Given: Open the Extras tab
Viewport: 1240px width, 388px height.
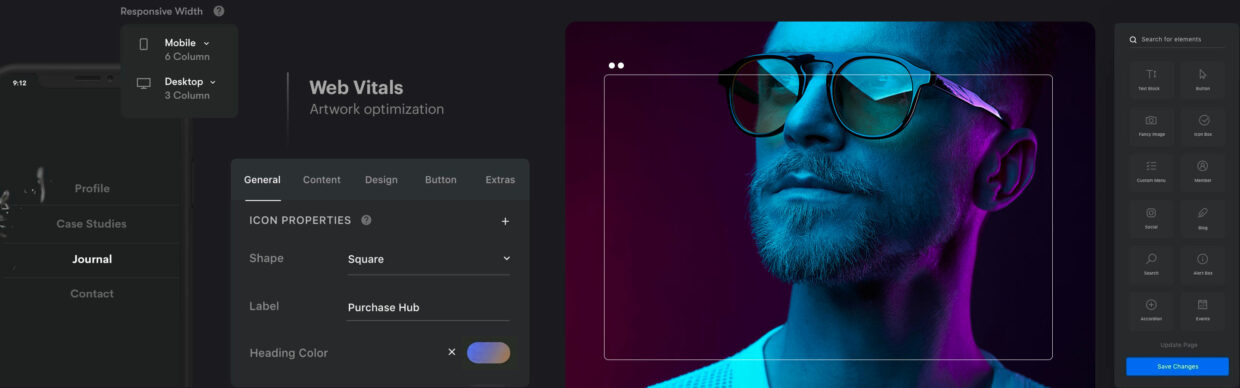Looking at the screenshot, I should point(500,180).
